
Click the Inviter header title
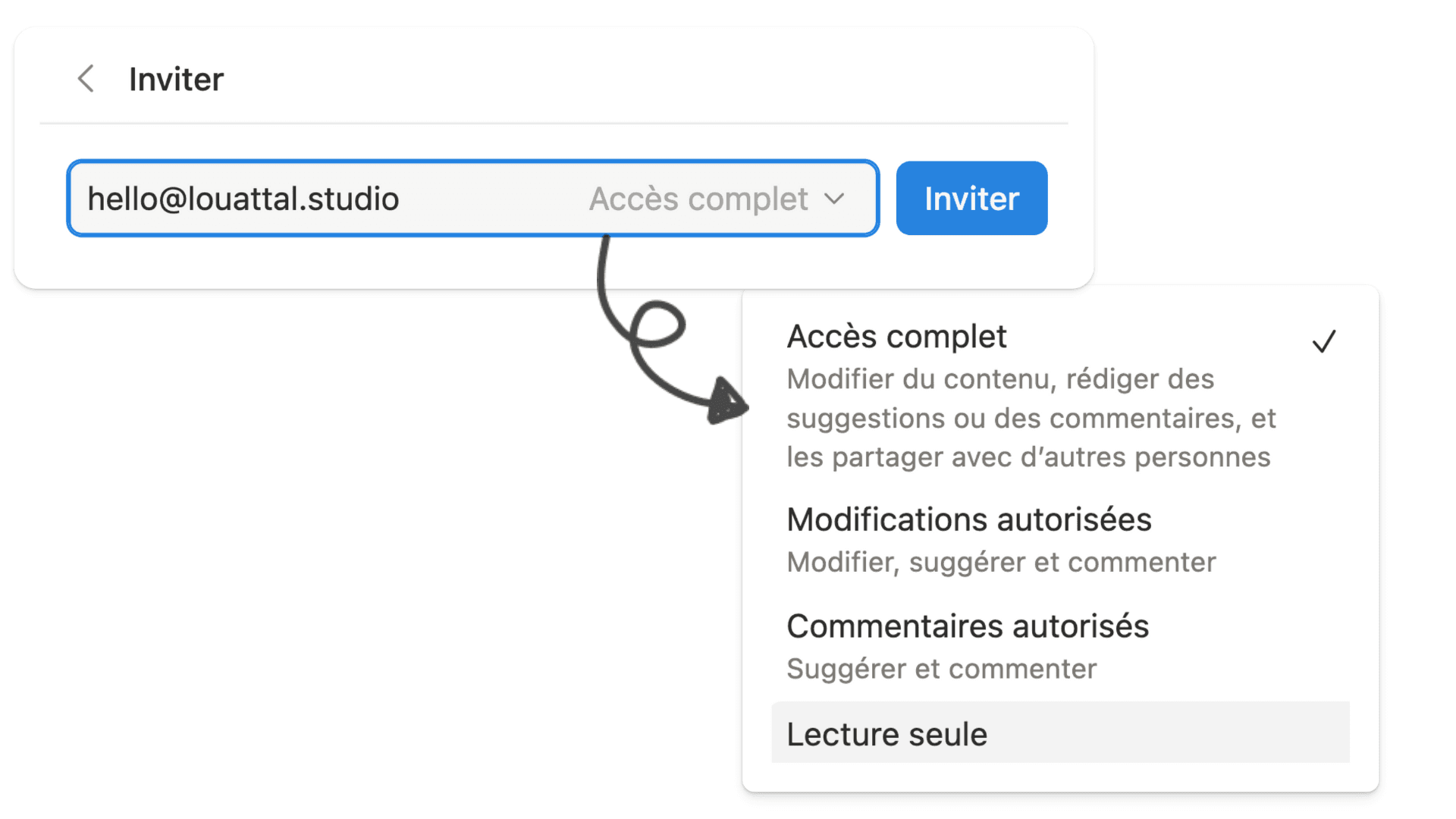tap(176, 79)
